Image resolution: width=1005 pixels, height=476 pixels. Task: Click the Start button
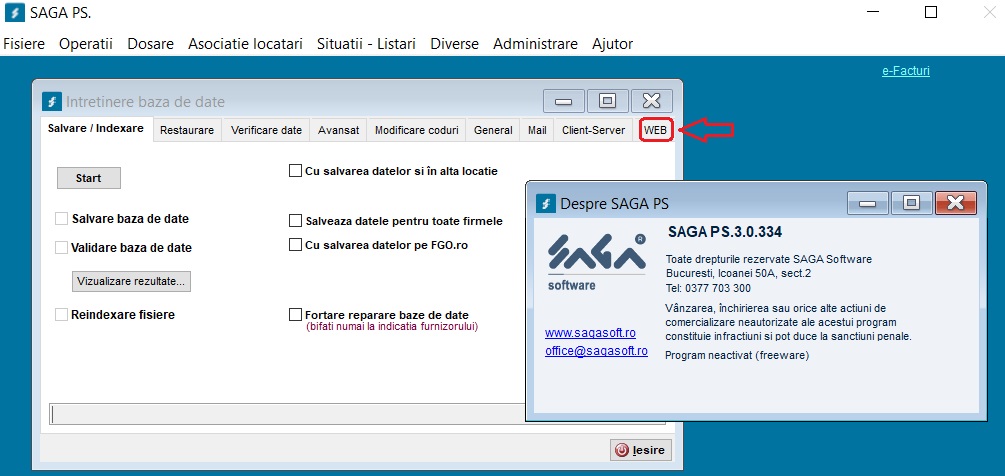[88, 178]
